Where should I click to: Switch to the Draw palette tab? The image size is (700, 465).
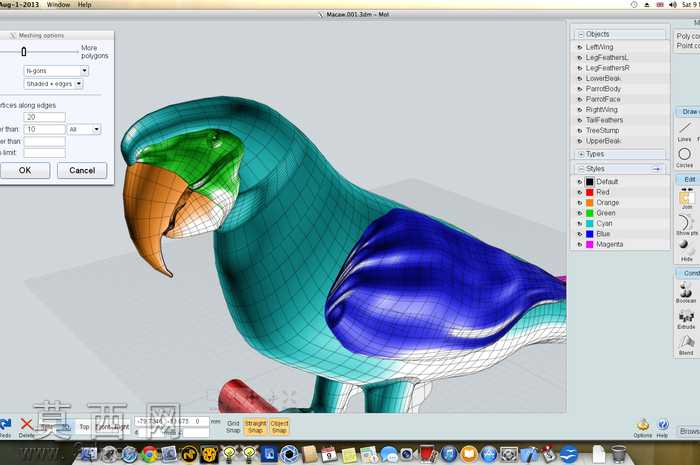[x=688, y=112]
